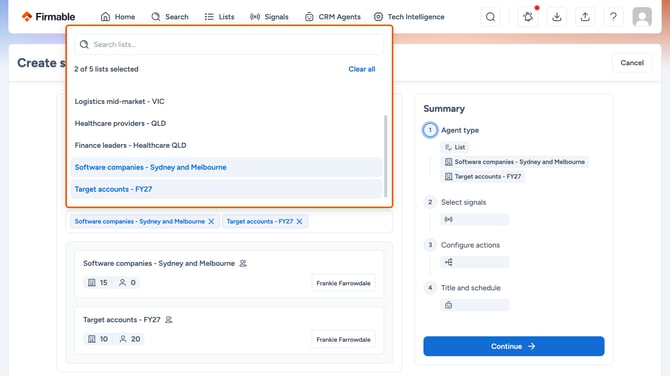Click shared-users icon beside Software companies card title

(x=243, y=264)
